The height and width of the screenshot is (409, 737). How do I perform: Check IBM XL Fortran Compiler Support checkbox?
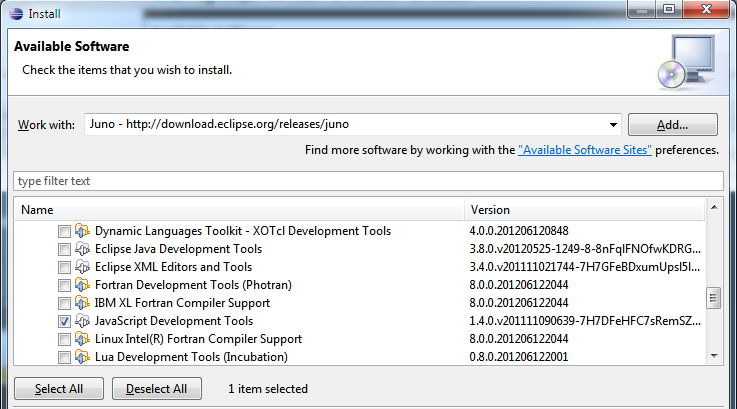tap(64, 303)
